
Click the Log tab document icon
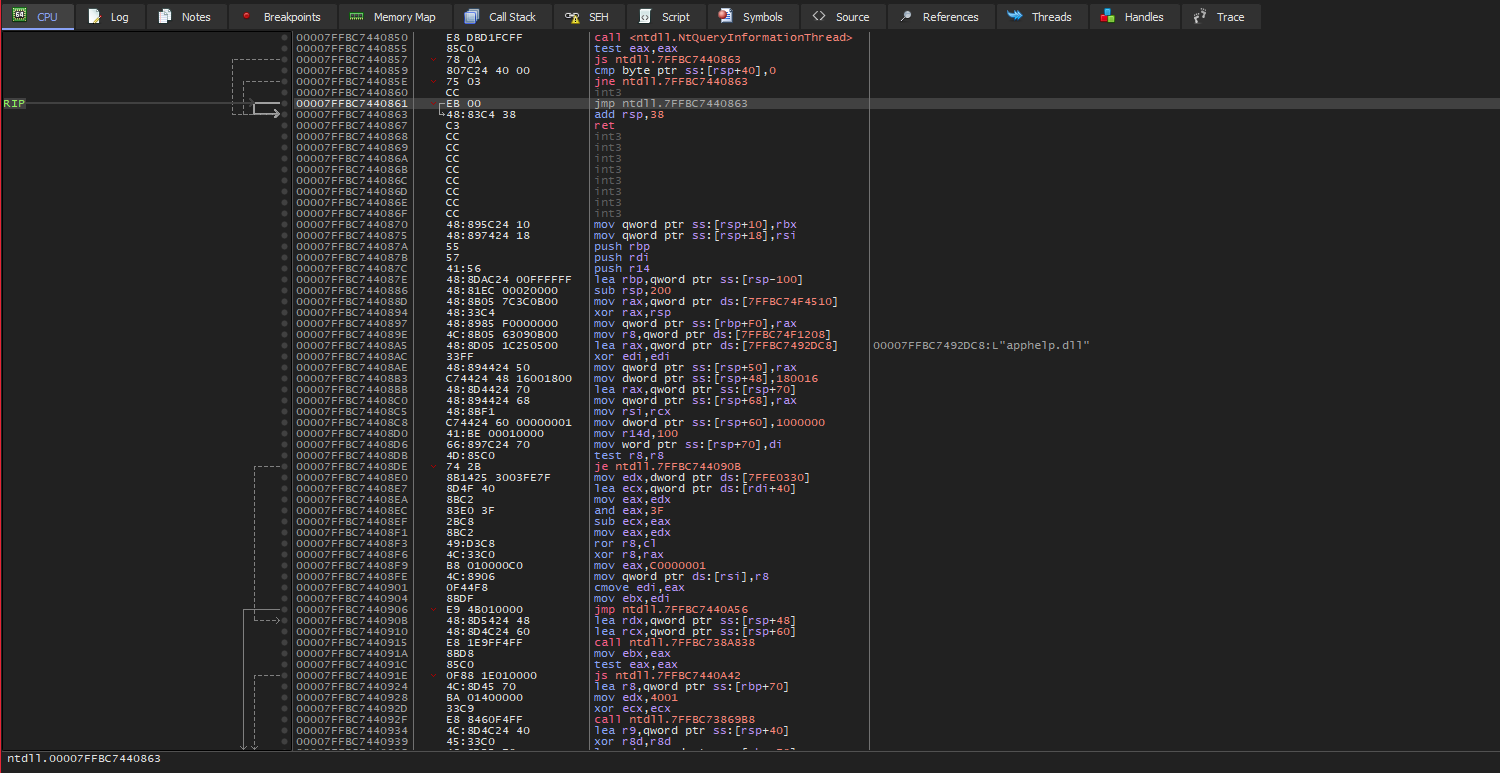tap(94, 17)
